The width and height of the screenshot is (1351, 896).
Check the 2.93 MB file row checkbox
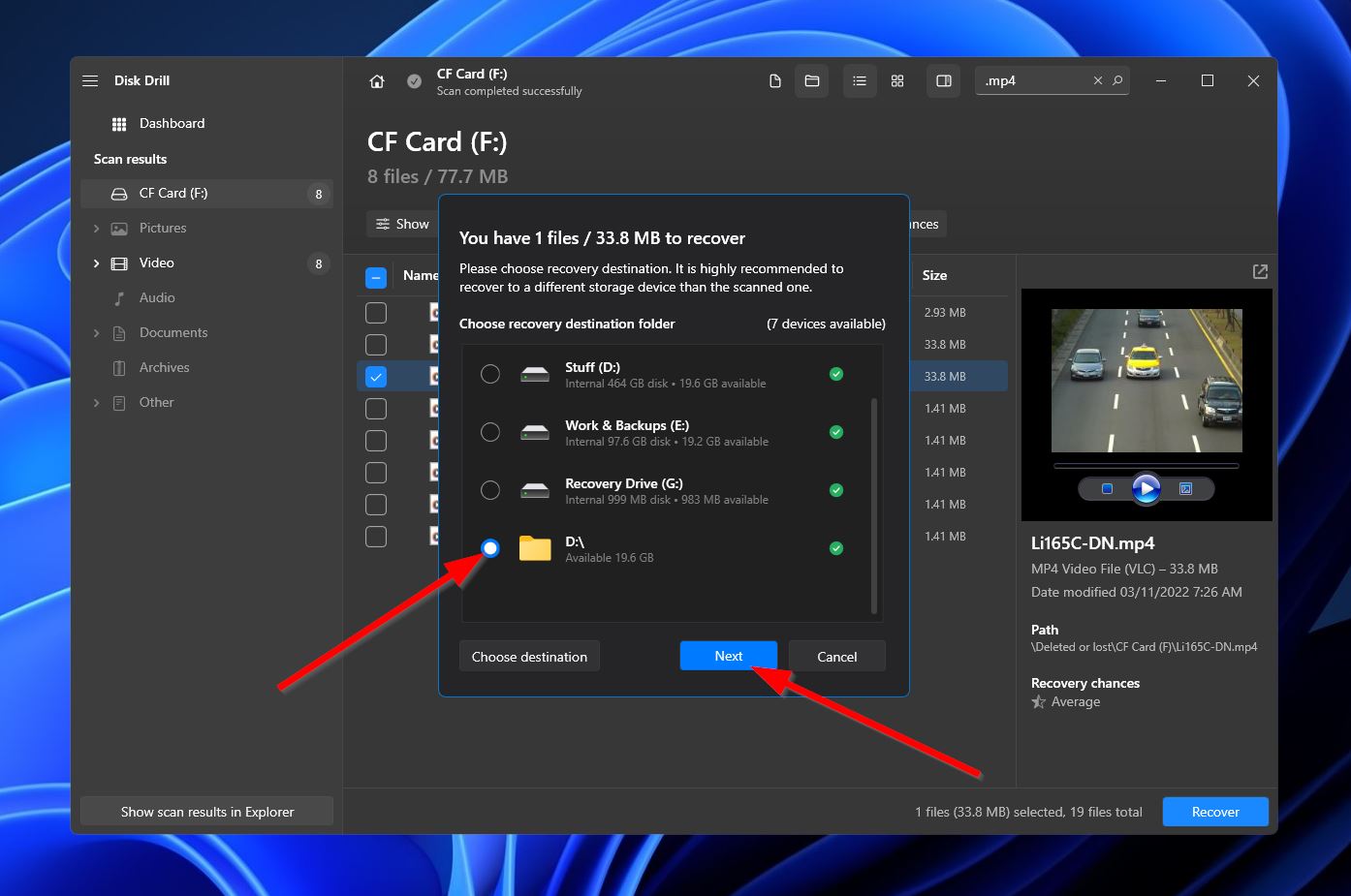tap(376, 313)
